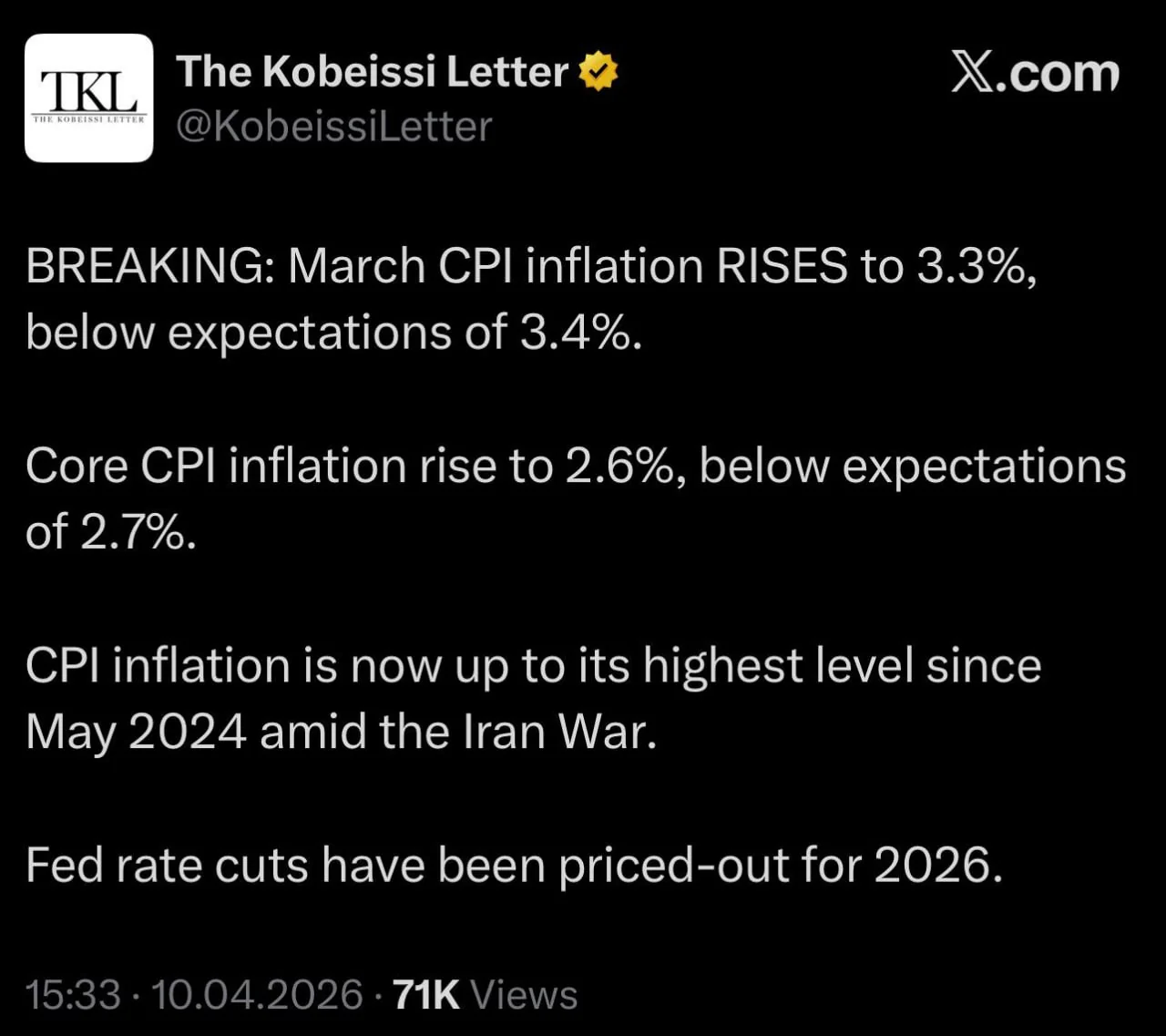Click the gold verified badge
The width and height of the screenshot is (1166, 1036).
[x=598, y=72]
